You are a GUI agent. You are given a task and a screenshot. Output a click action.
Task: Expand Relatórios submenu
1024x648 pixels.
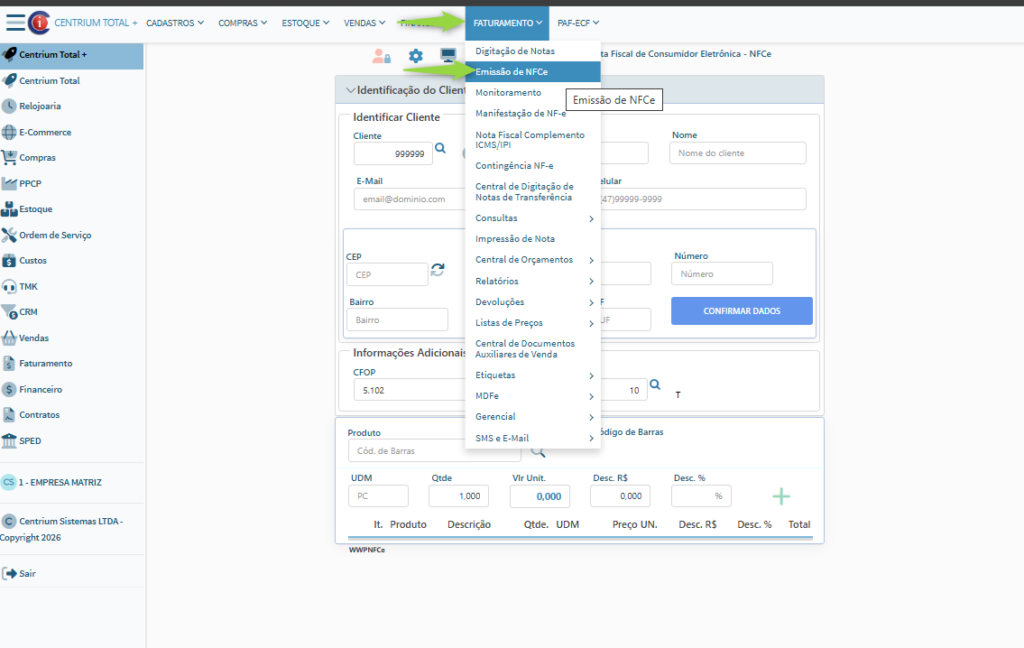pos(533,281)
